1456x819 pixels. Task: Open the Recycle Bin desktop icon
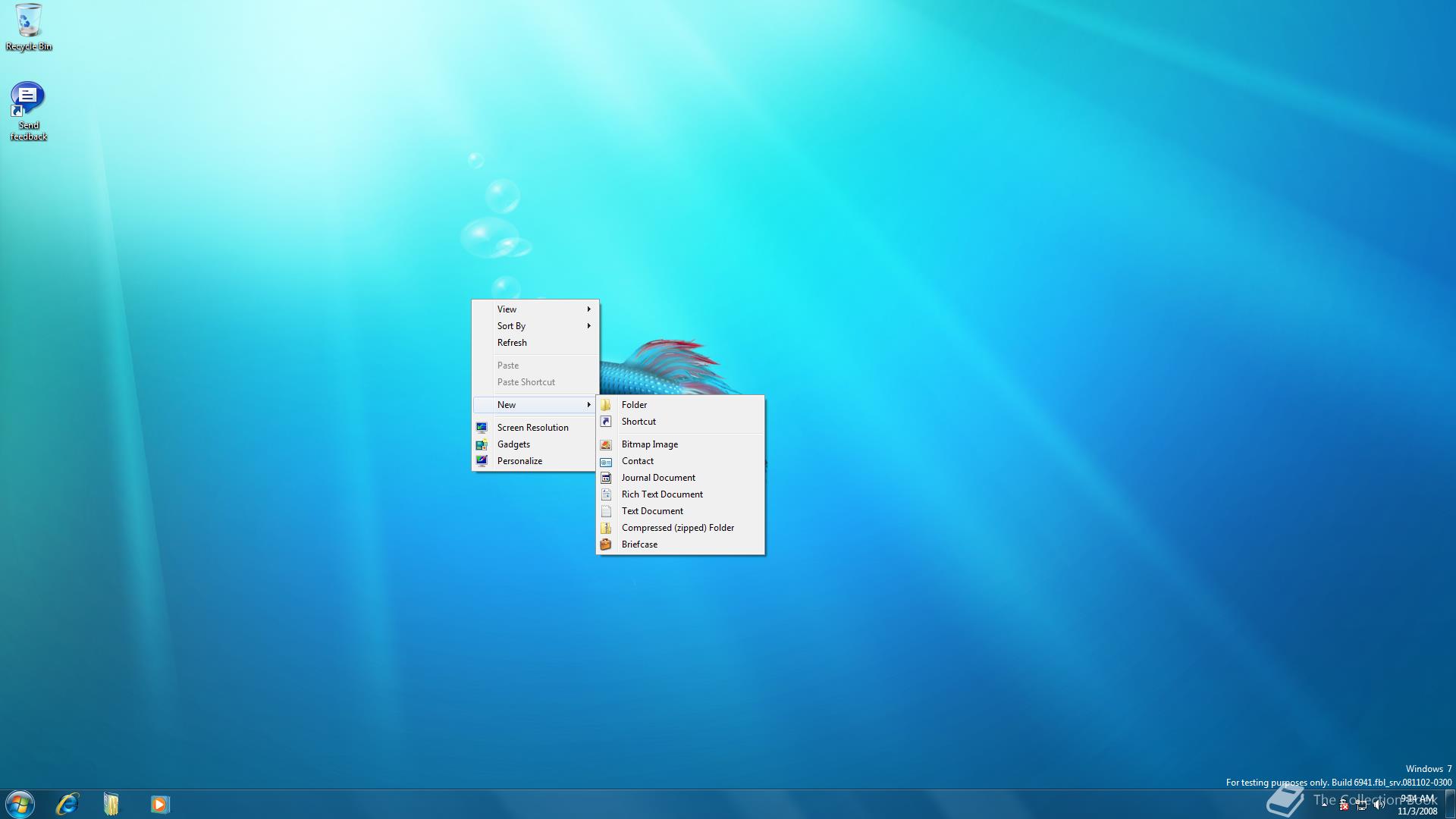tap(29, 27)
